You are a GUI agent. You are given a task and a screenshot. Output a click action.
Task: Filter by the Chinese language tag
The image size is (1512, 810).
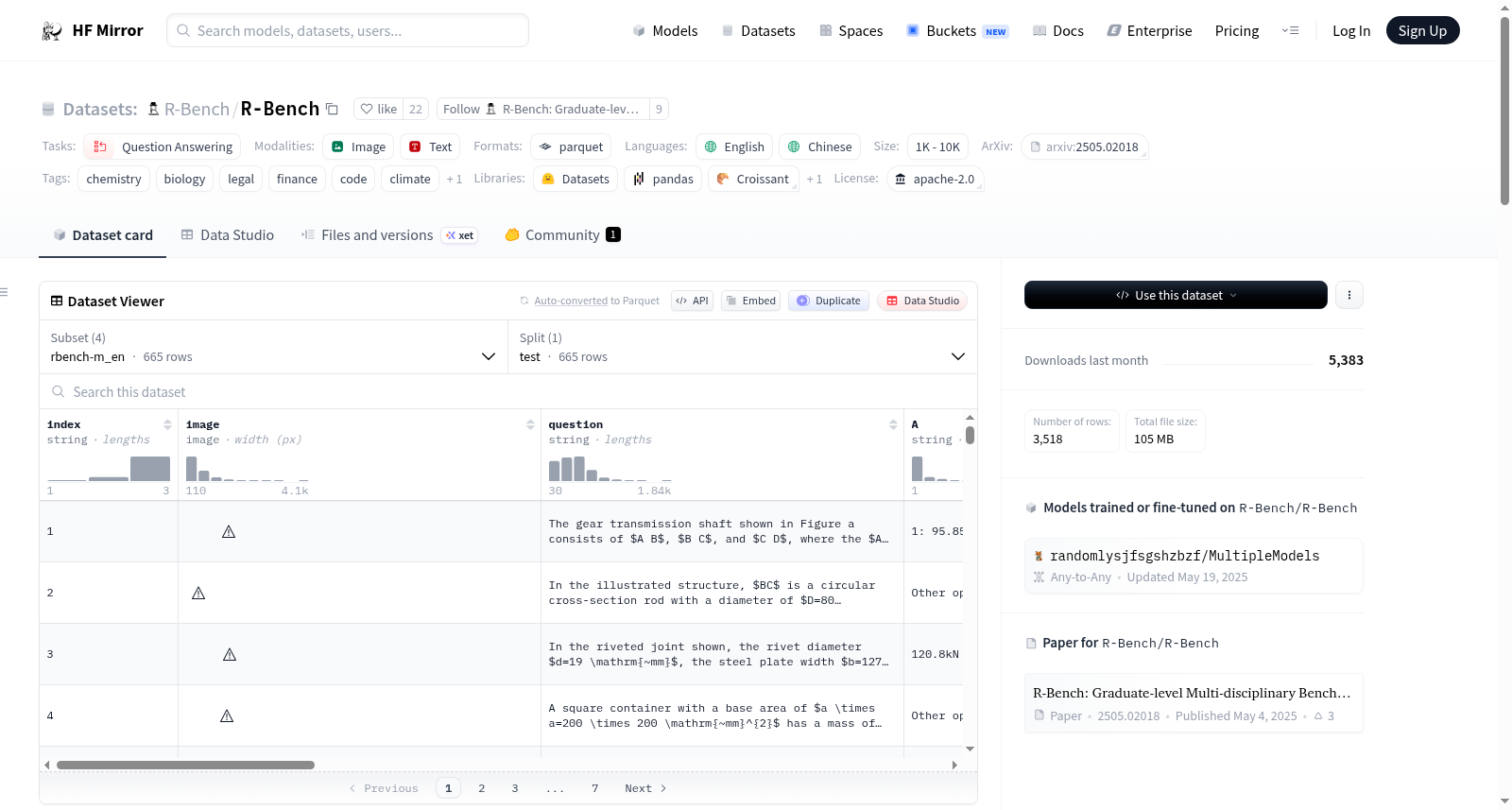tap(820, 146)
